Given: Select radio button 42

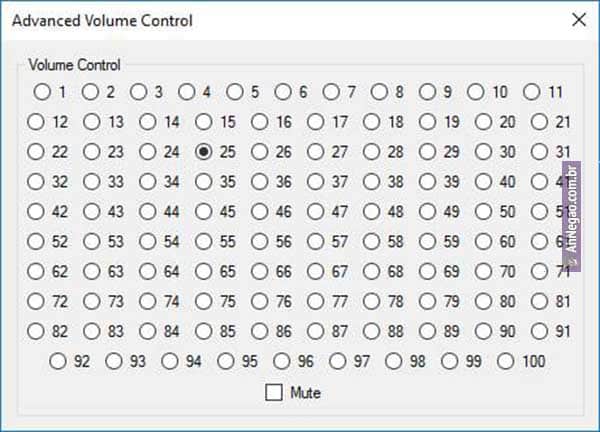Looking at the screenshot, I should [x=36, y=212].
